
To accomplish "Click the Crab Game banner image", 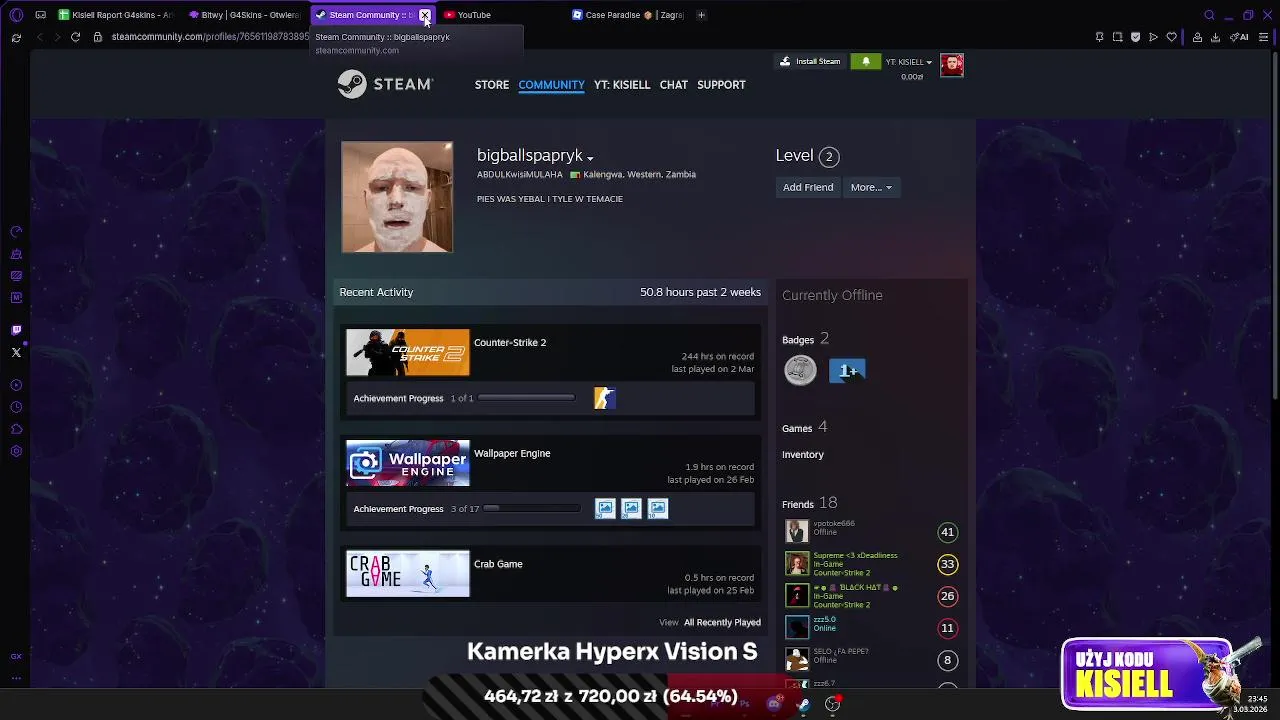I will pos(408,574).
